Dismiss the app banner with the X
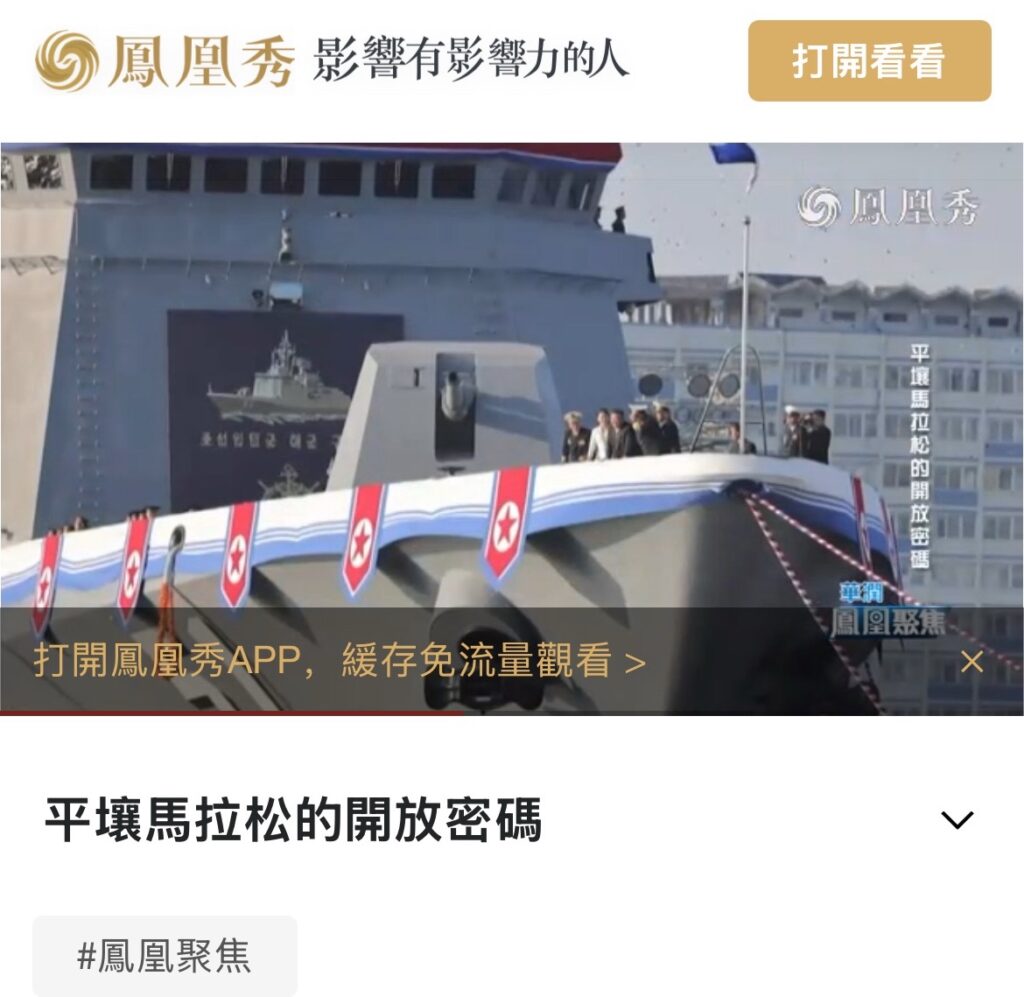Image resolution: width=1024 pixels, height=997 pixels. [x=972, y=662]
